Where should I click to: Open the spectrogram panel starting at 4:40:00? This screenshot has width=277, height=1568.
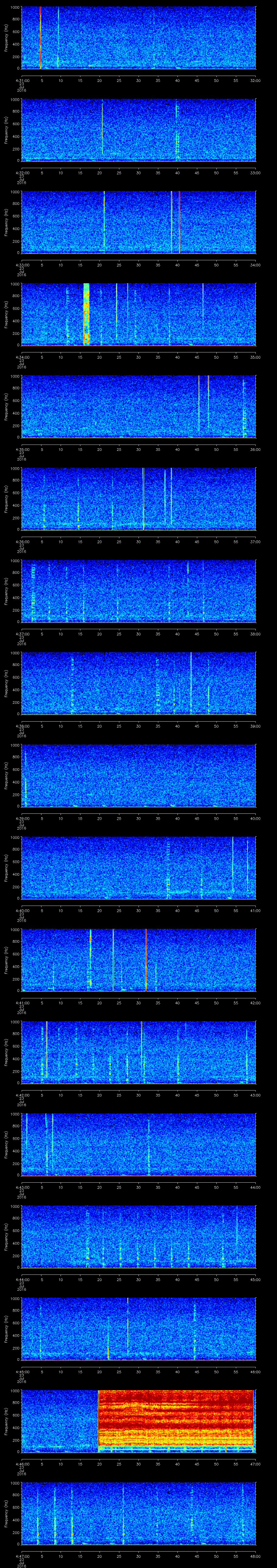(x=138, y=868)
